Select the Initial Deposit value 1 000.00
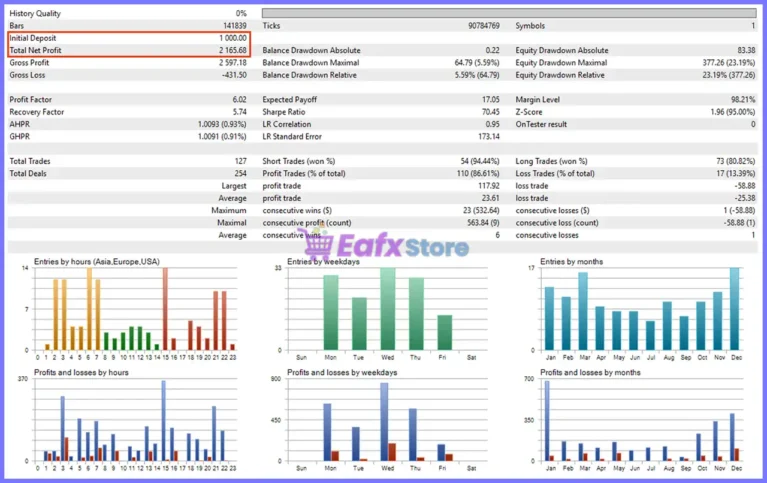The width and height of the screenshot is (767, 483). pos(233,38)
